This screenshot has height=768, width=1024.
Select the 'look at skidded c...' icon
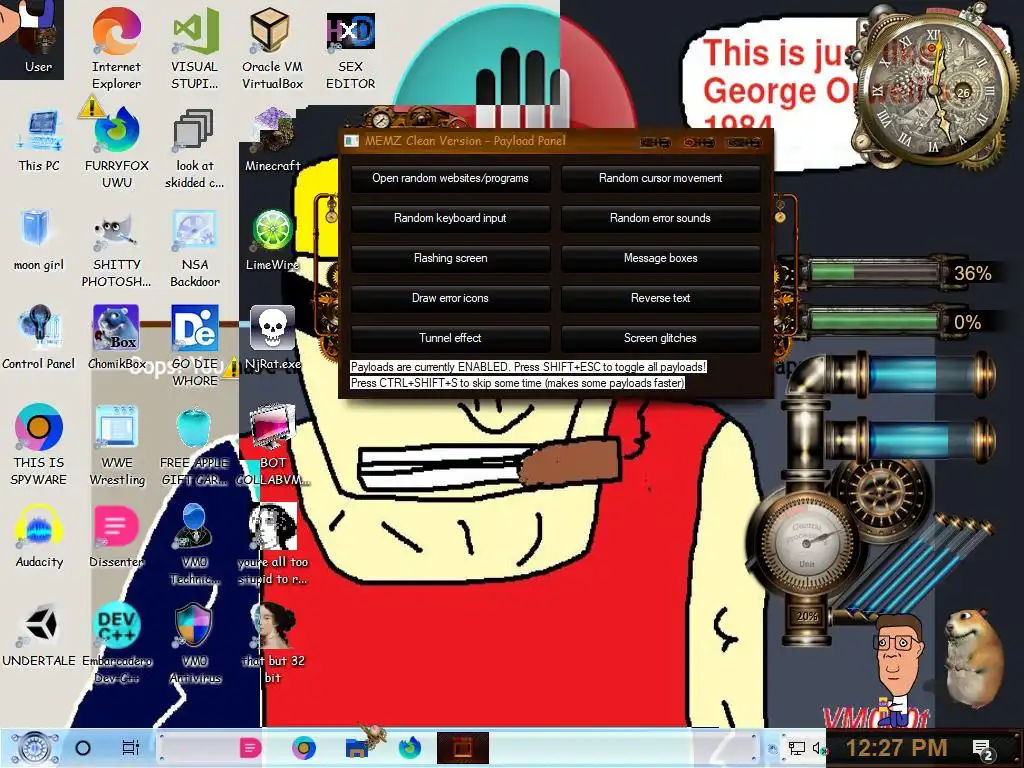coord(195,146)
